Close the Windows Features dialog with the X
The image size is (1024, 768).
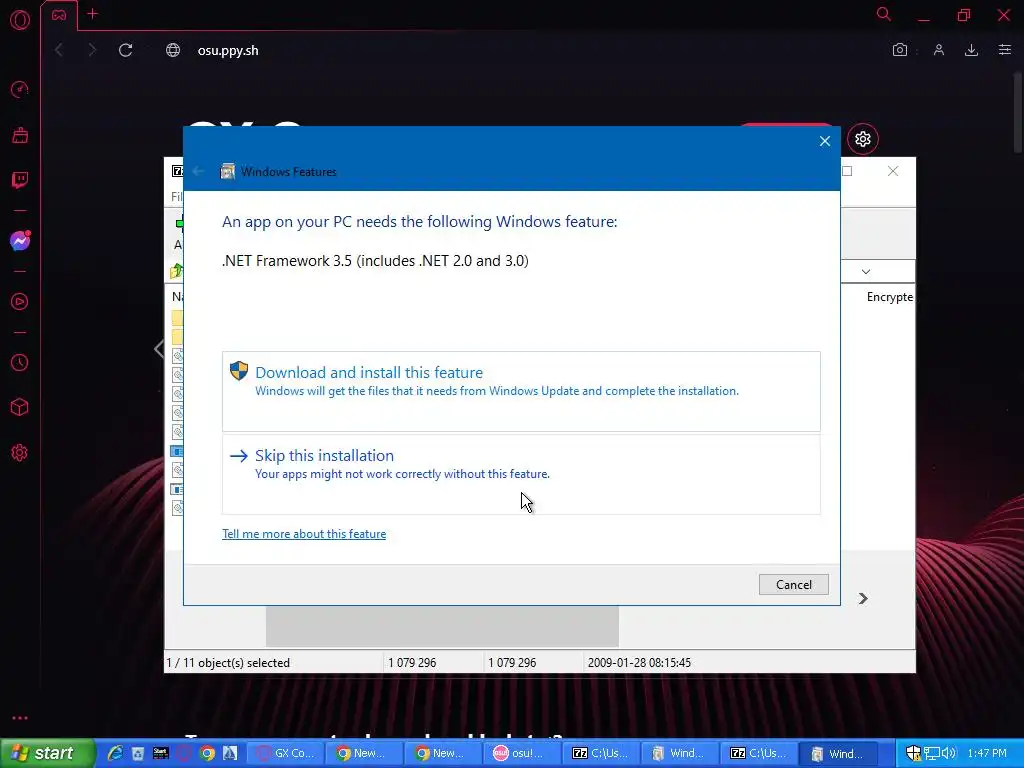pyautogui.click(x=825, y=141)
